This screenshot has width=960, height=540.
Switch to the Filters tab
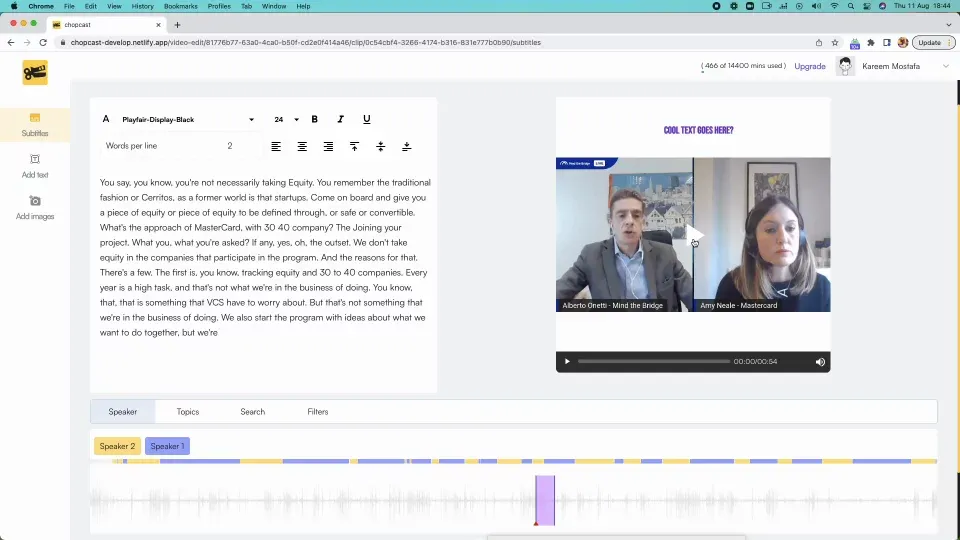(318, 411)
